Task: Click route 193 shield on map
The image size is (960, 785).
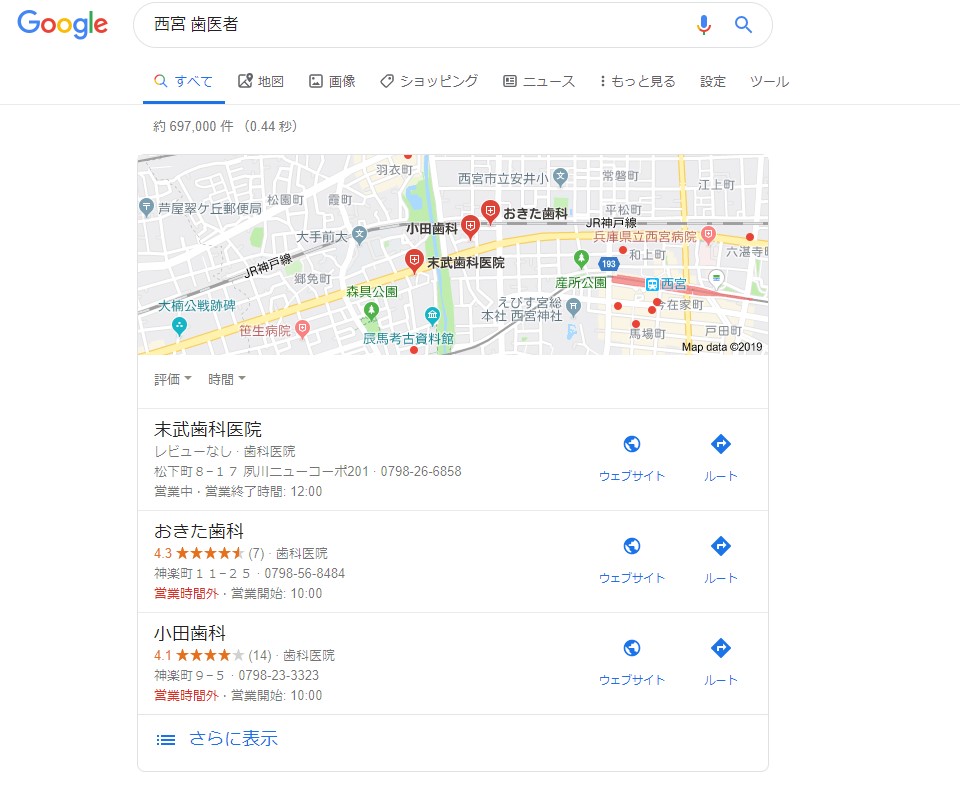Action: [x=609, y=264]
